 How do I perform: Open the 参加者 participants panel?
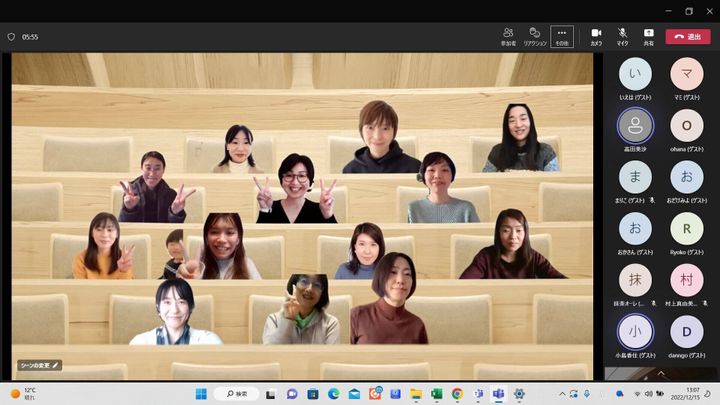tap(508, 36)
